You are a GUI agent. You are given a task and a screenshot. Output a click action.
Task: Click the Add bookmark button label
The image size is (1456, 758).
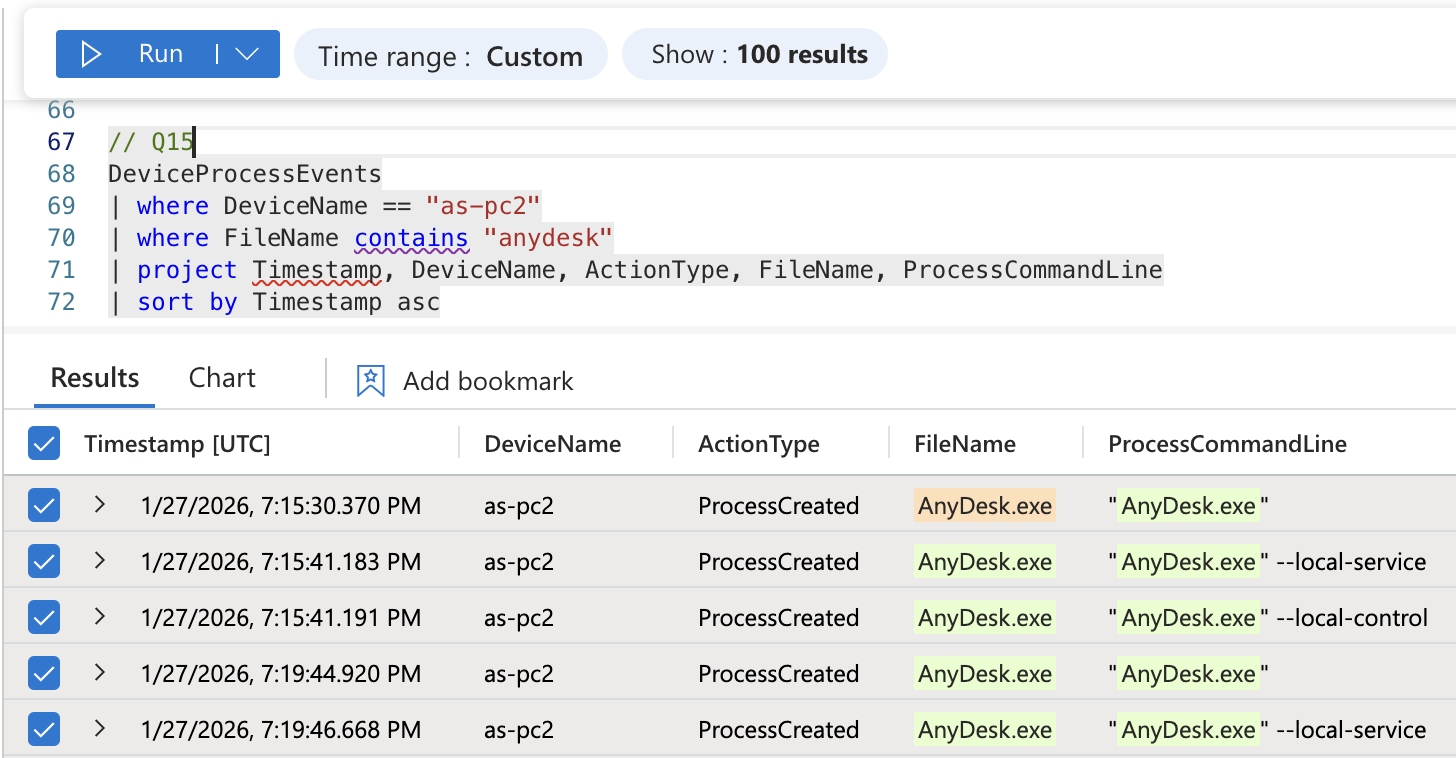pos(488,381)
